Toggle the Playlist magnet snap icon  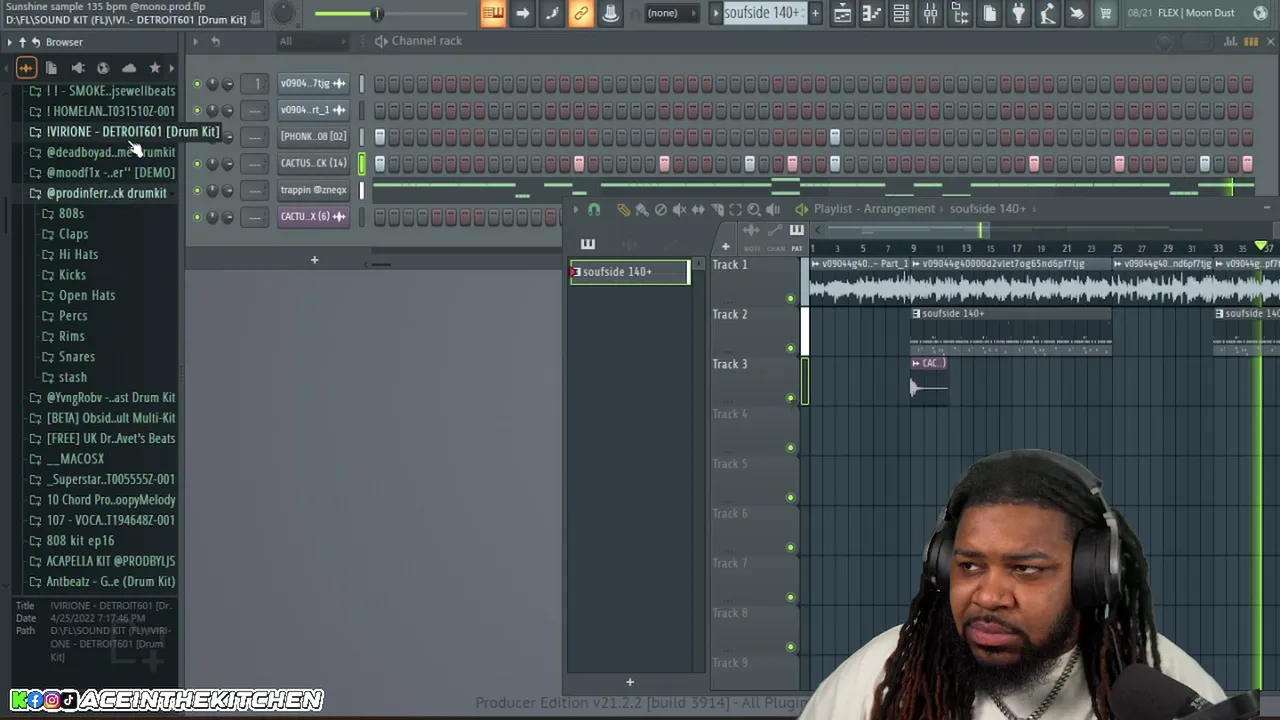[x=594, y=209]
